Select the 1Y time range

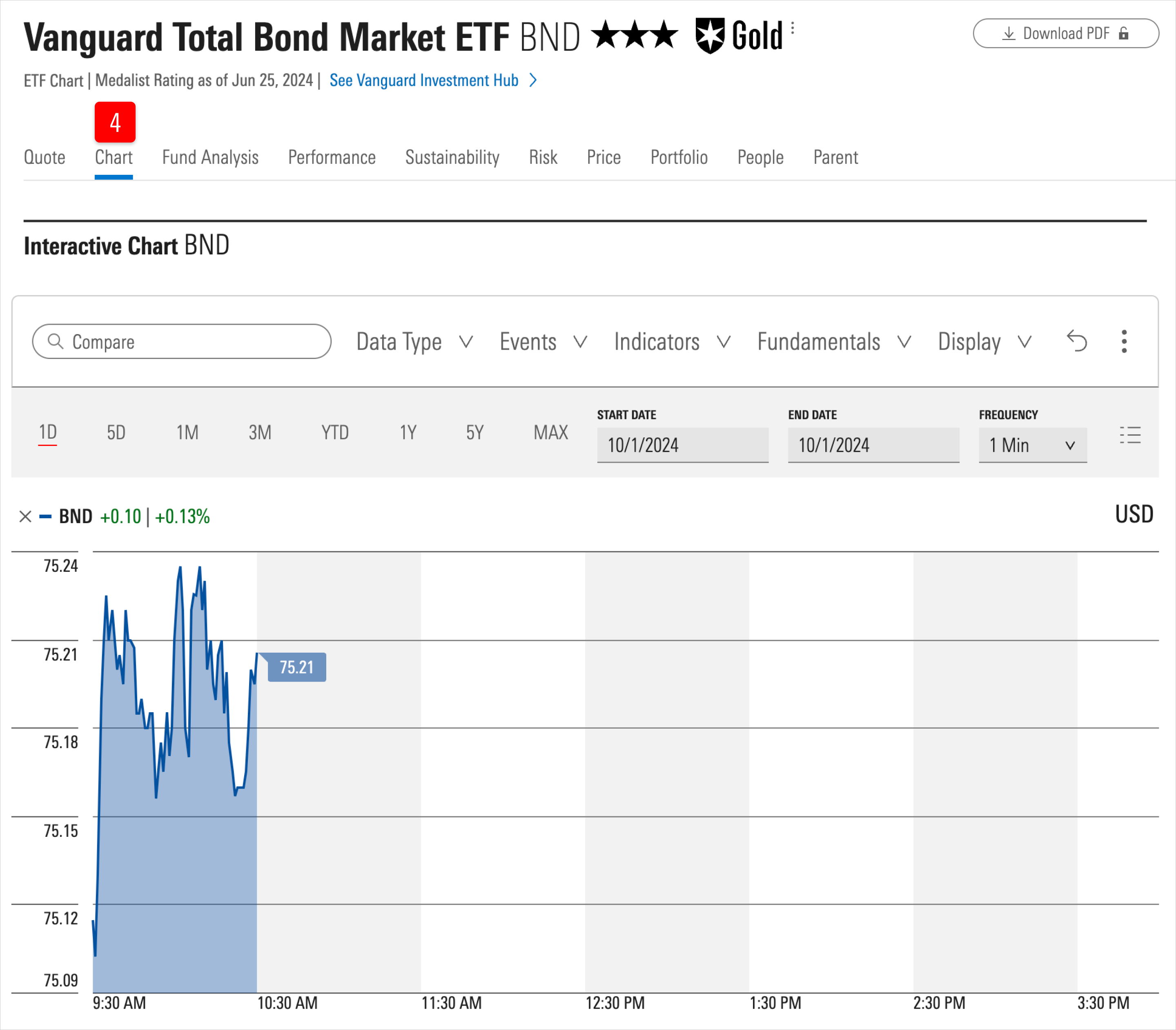tap(408, 432)
